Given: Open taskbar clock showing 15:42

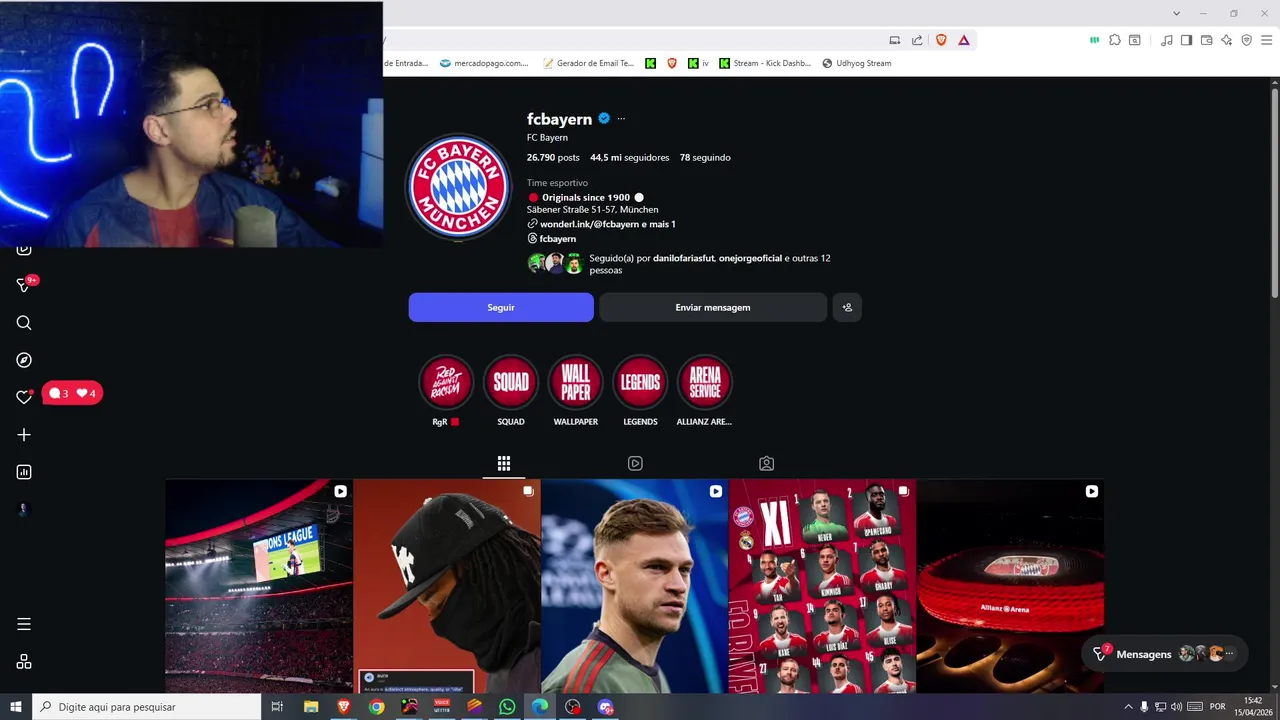Looking at the screenshot, I should tap(1253, 707).
